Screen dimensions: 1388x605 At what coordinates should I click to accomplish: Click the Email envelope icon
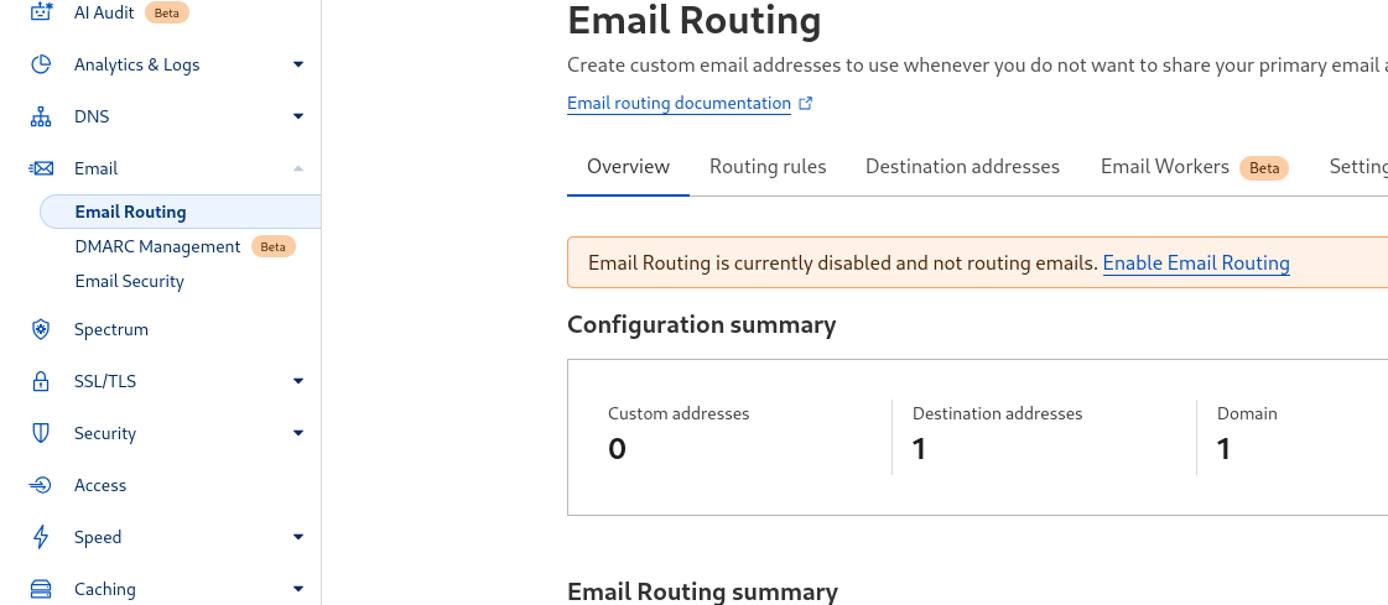click(x=40, y=168)
